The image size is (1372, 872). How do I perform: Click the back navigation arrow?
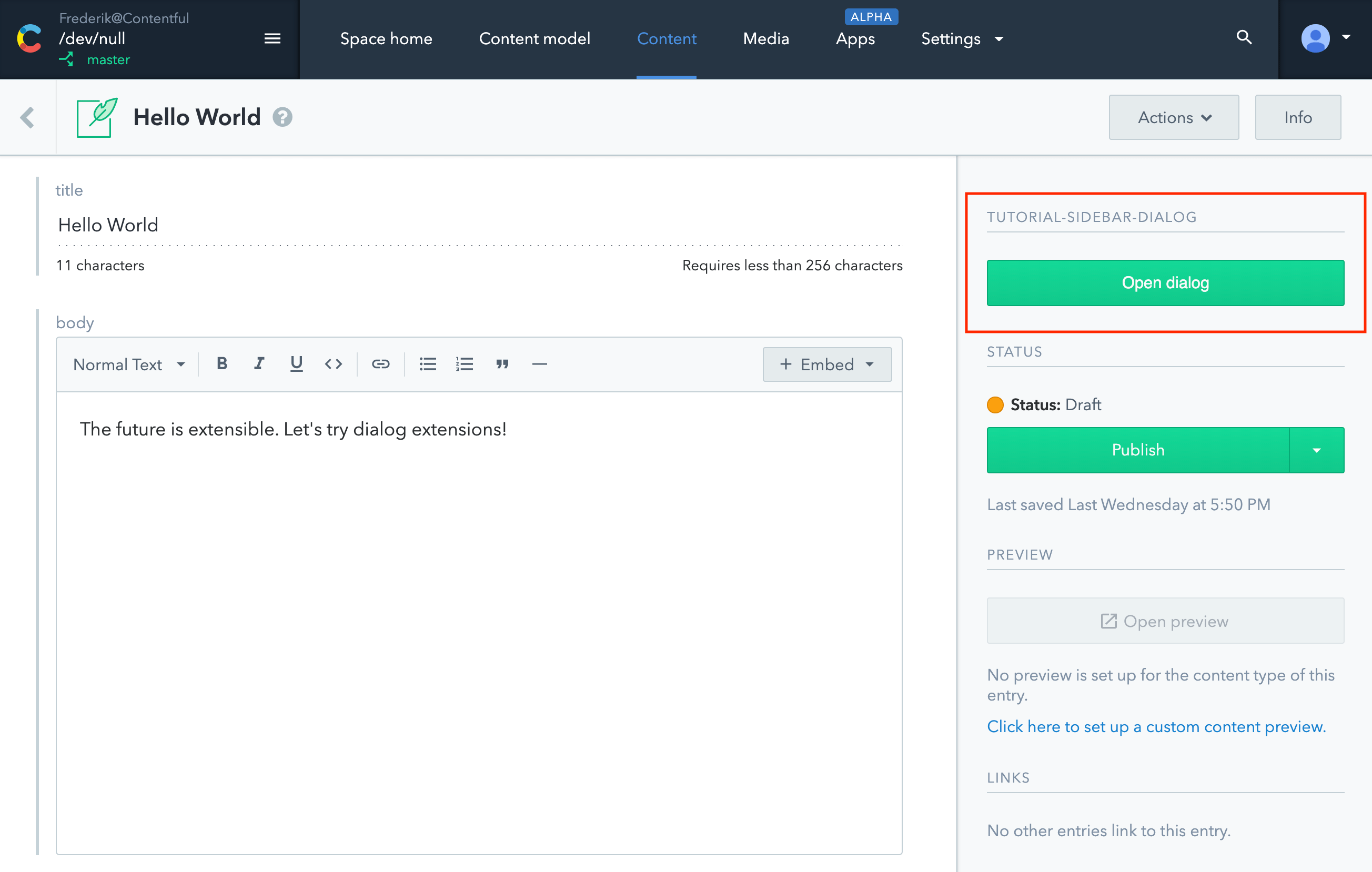tap(27, 117)
